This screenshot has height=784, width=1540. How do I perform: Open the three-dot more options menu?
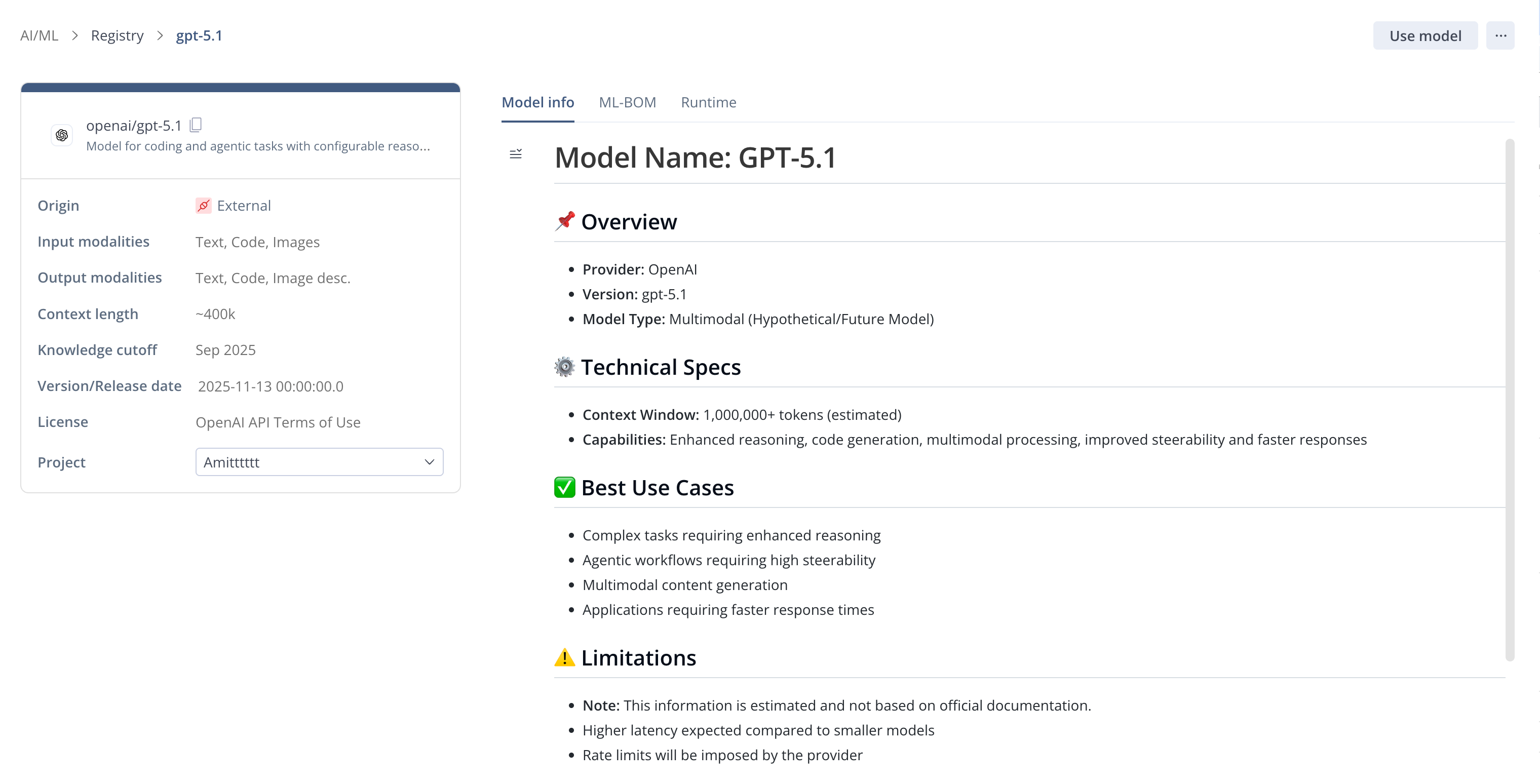click(x=1500, y=36)
